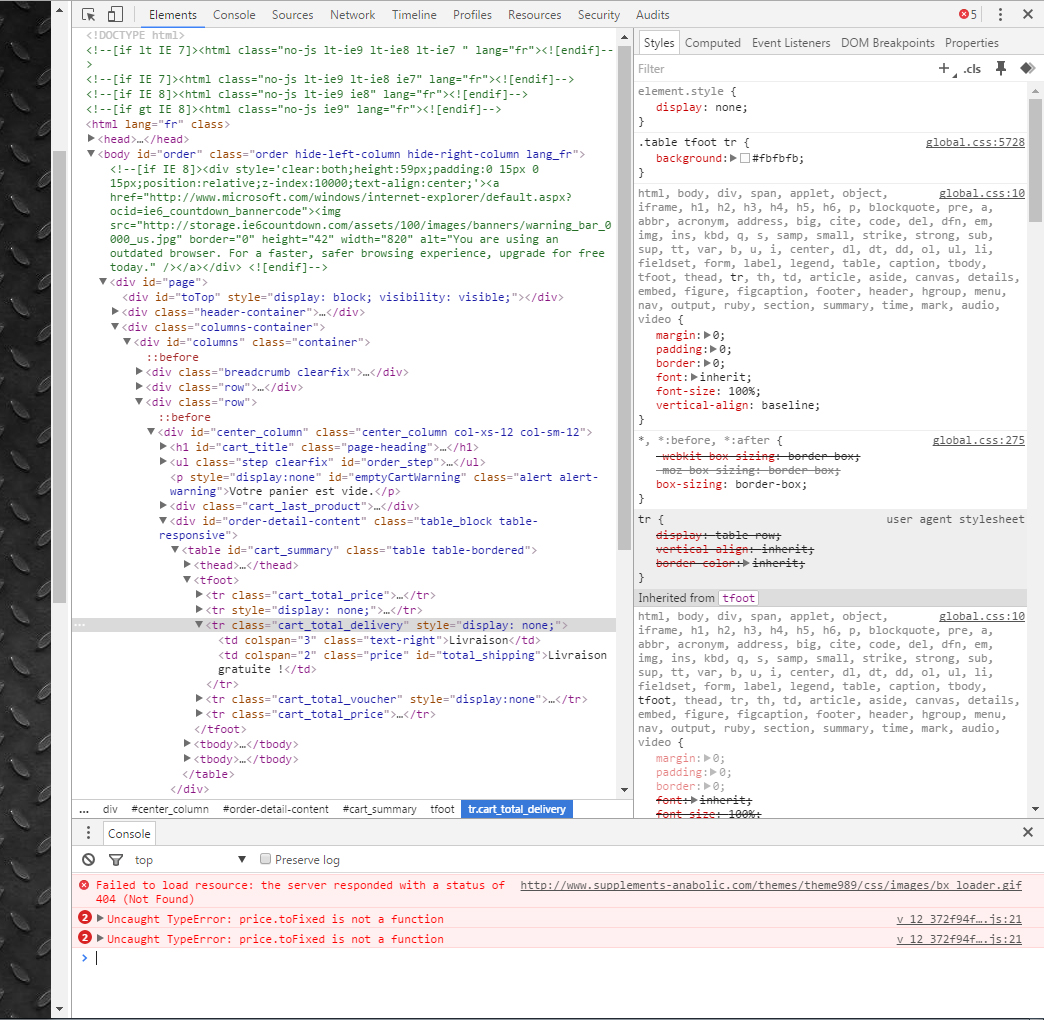Click the diamond icon beside the pin
Viewport: 1044px width, 1020px height.
1026,69
